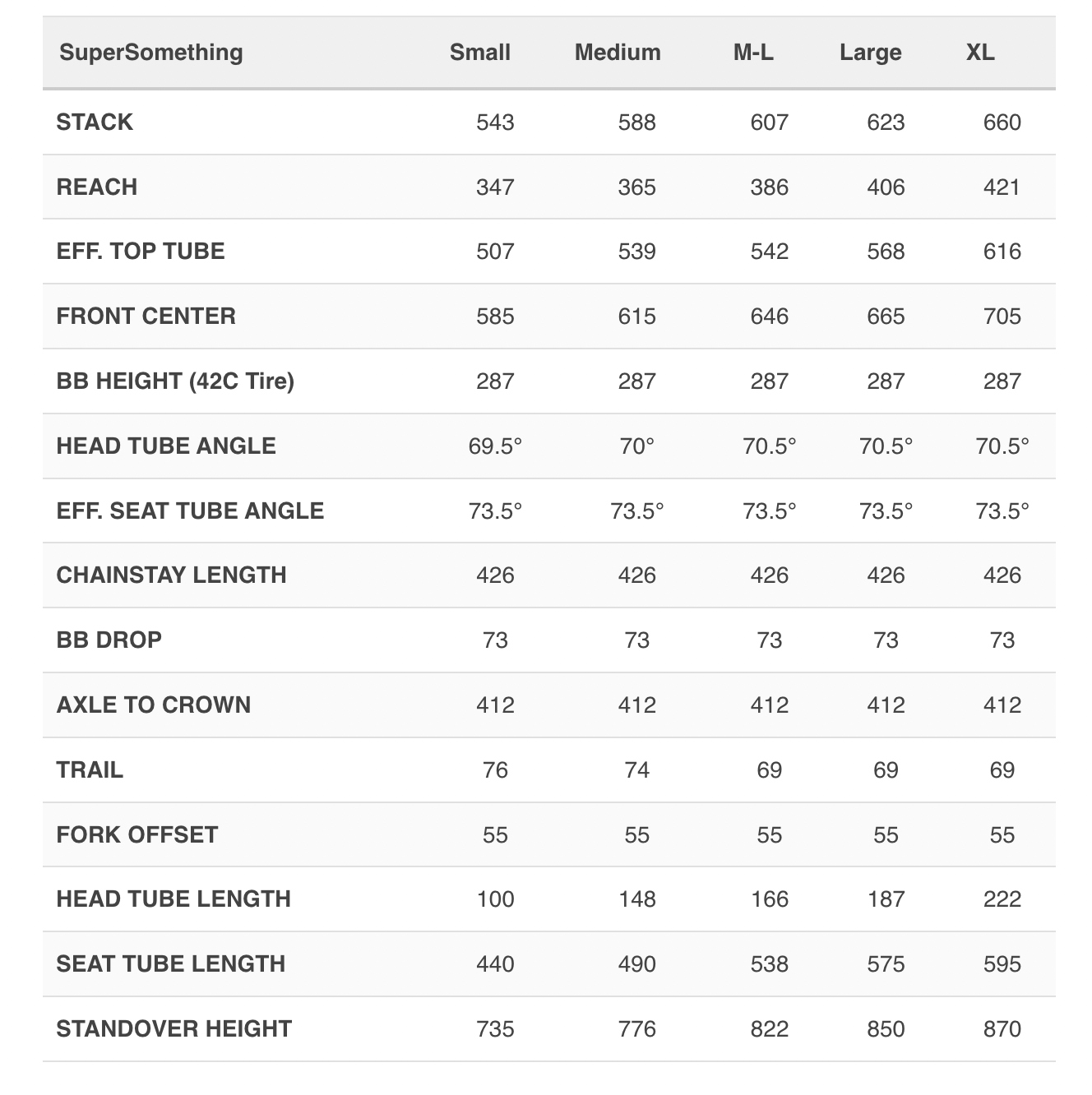Viewport: 1092px width, 1095px height.
Task: Select the XL standover height 870
Action: [x=1002, y=1029]
